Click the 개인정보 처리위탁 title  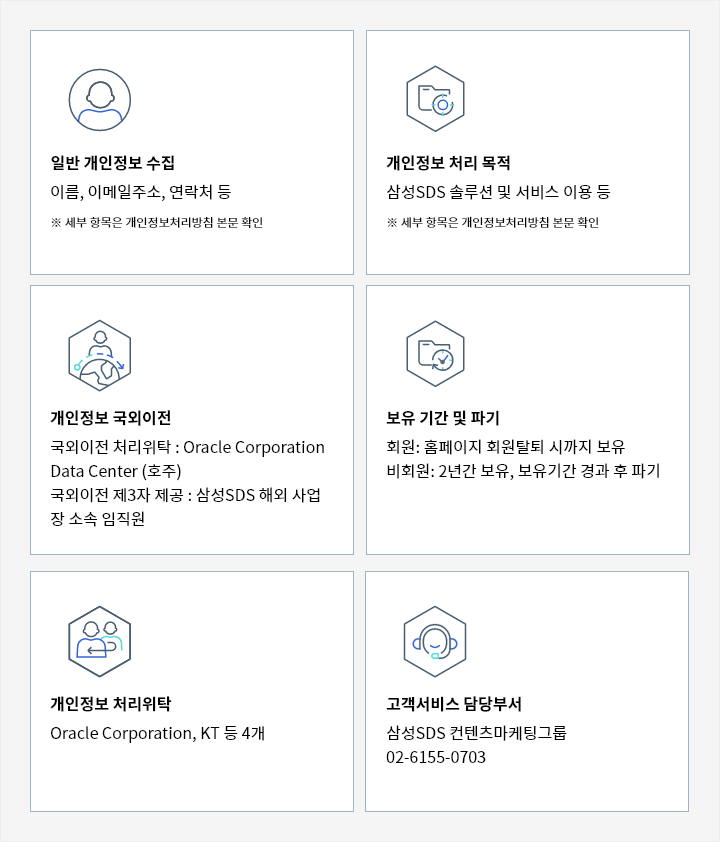click(111, 704)
